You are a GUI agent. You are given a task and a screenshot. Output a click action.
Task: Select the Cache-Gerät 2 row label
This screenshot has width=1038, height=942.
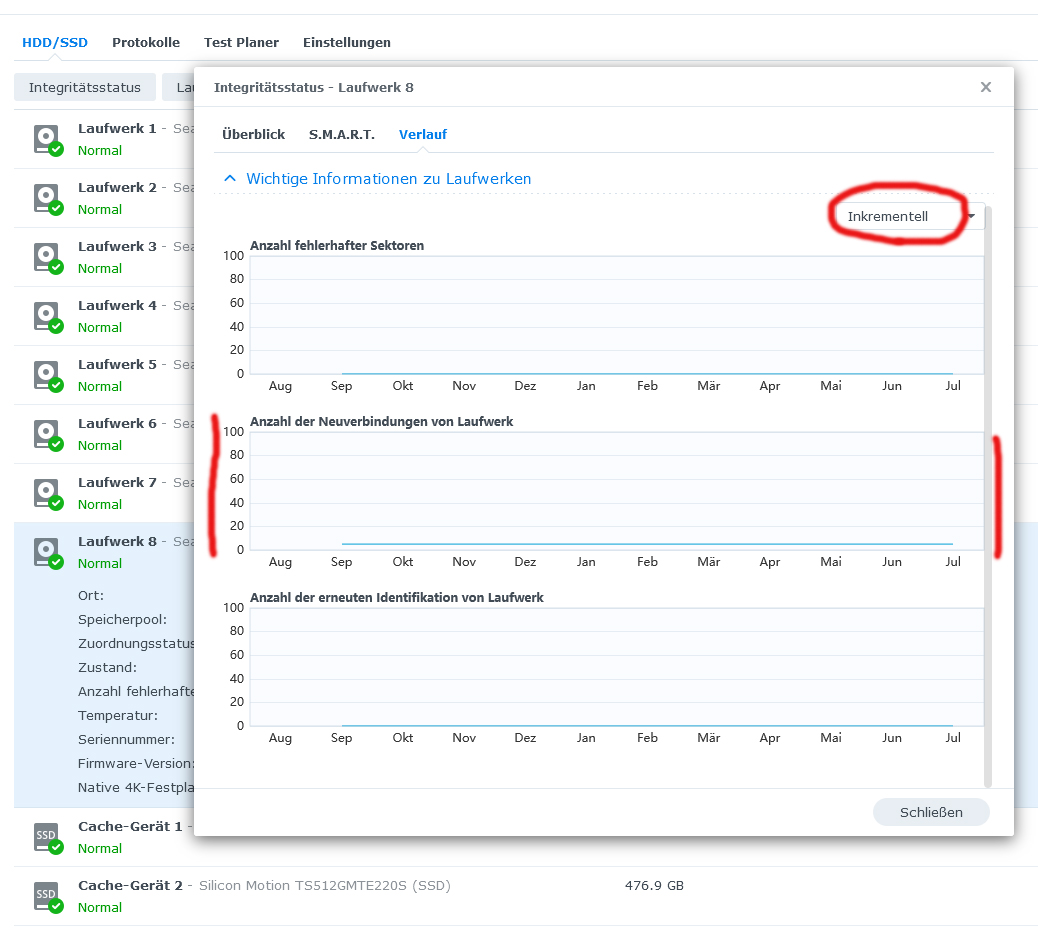click(x=130, y=885)
